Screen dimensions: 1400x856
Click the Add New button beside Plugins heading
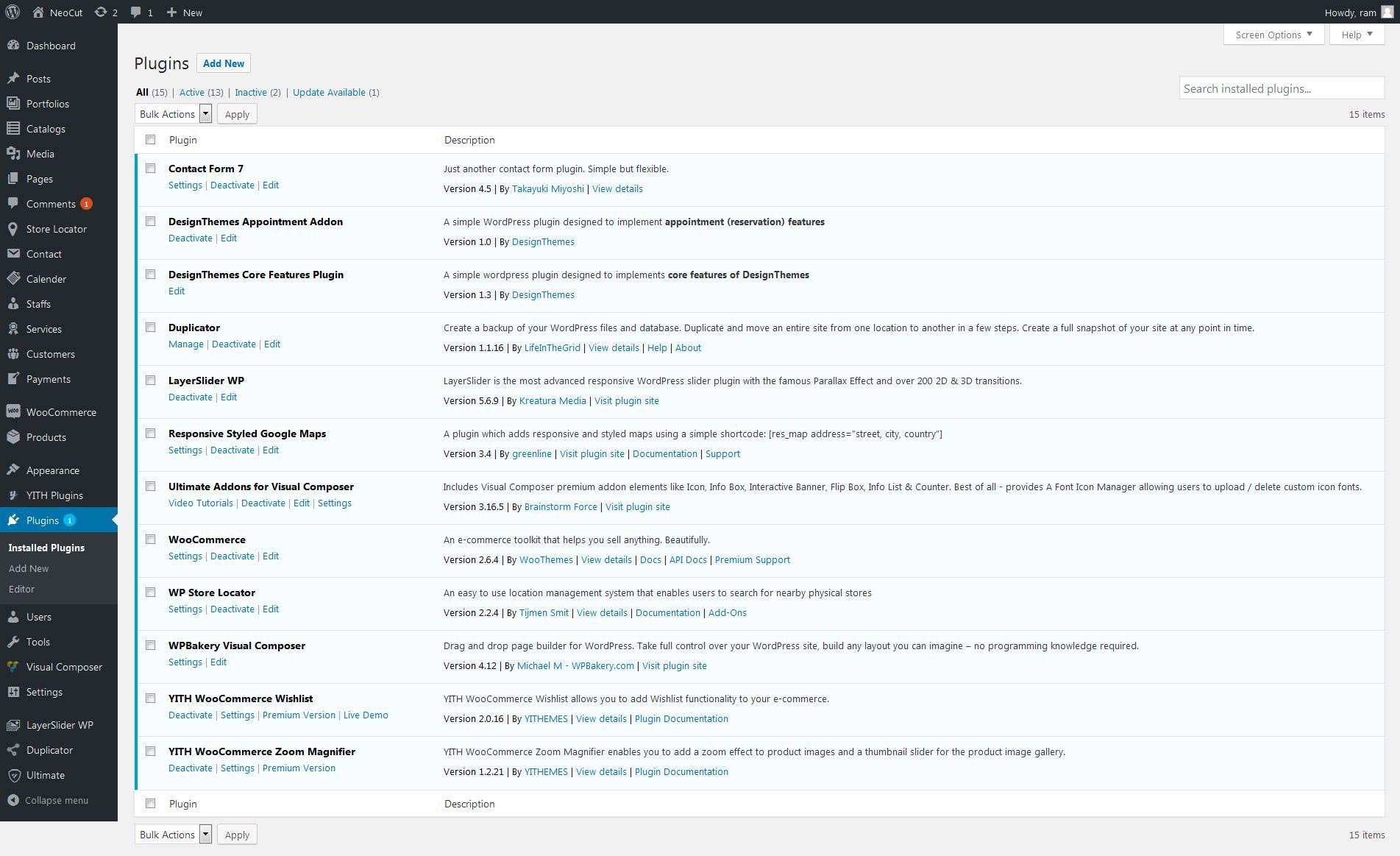click(x=224, y=63)
